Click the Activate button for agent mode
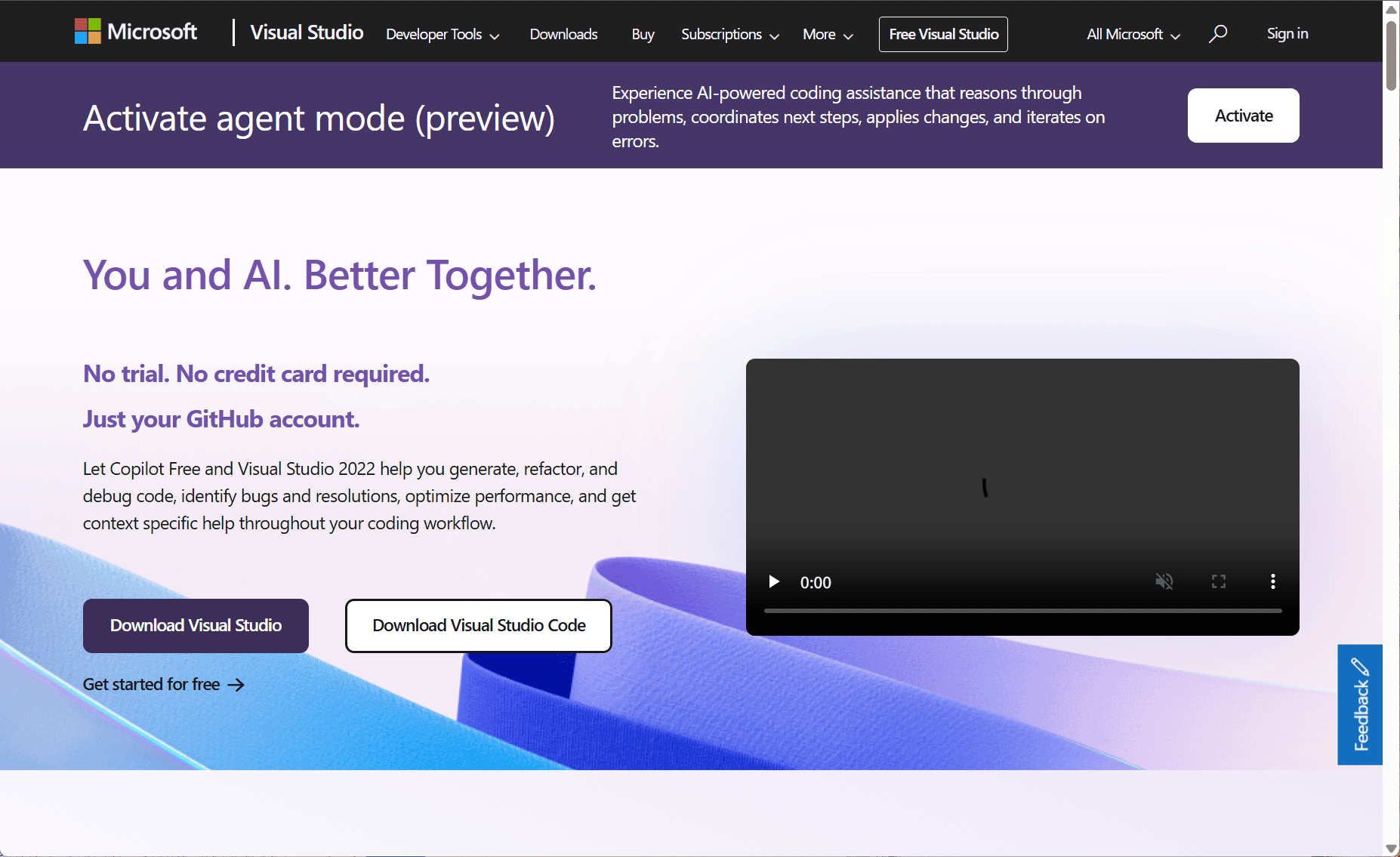Screen dimensions: 1400x857 [1243, 115]
